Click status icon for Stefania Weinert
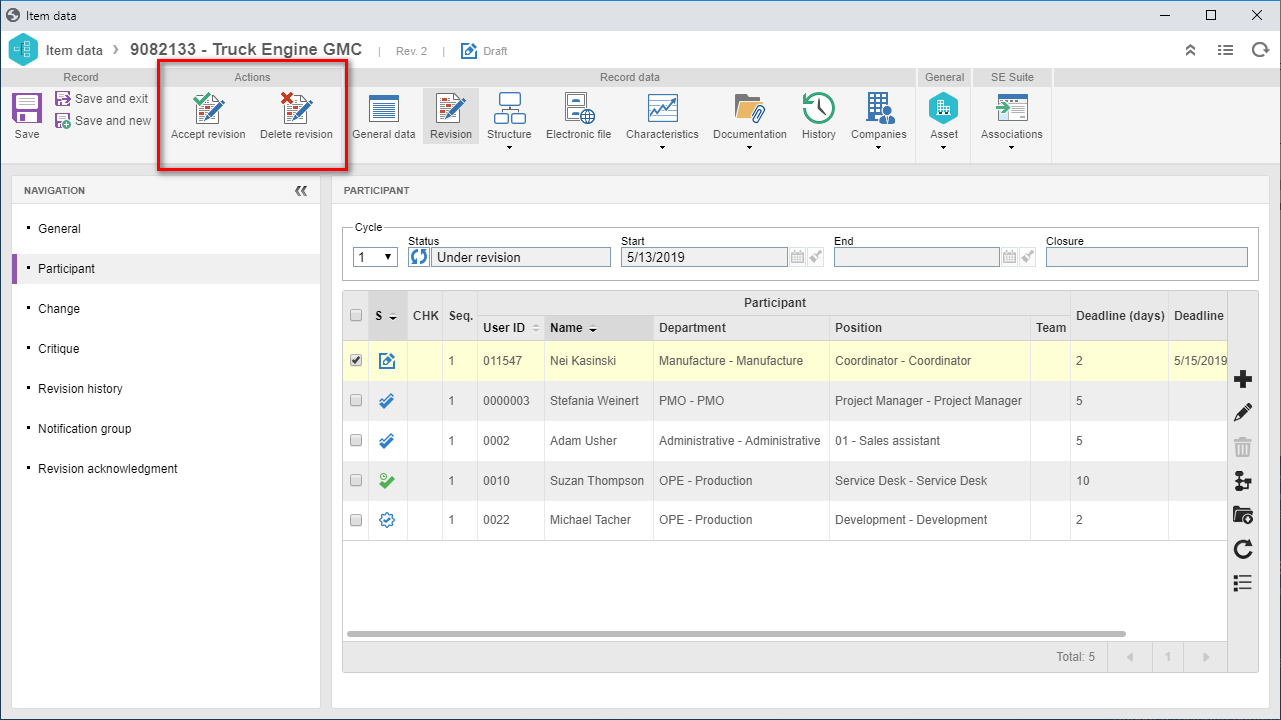This screenshot has height=720, width=1281. (x=387, y=401)
